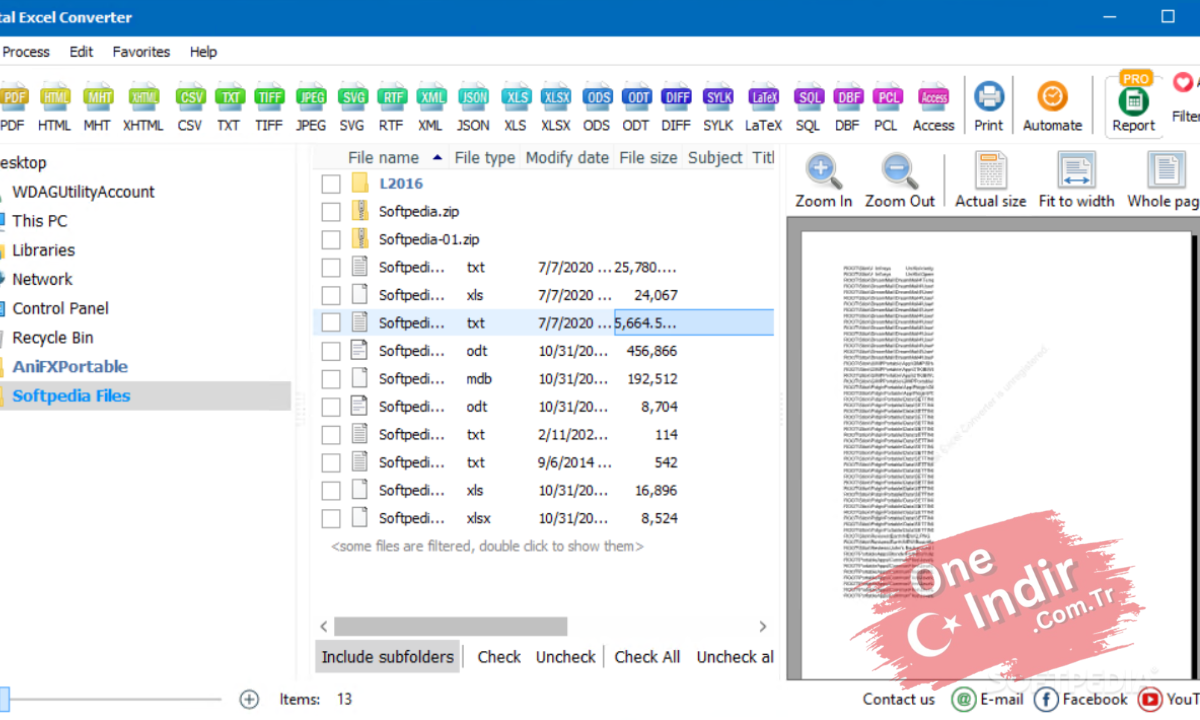Open the PRO Report tool

[1134, 105]
